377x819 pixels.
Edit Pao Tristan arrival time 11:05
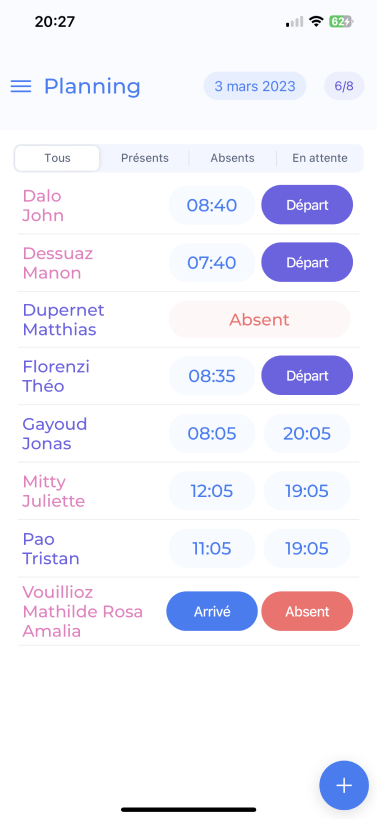point(212,548)
